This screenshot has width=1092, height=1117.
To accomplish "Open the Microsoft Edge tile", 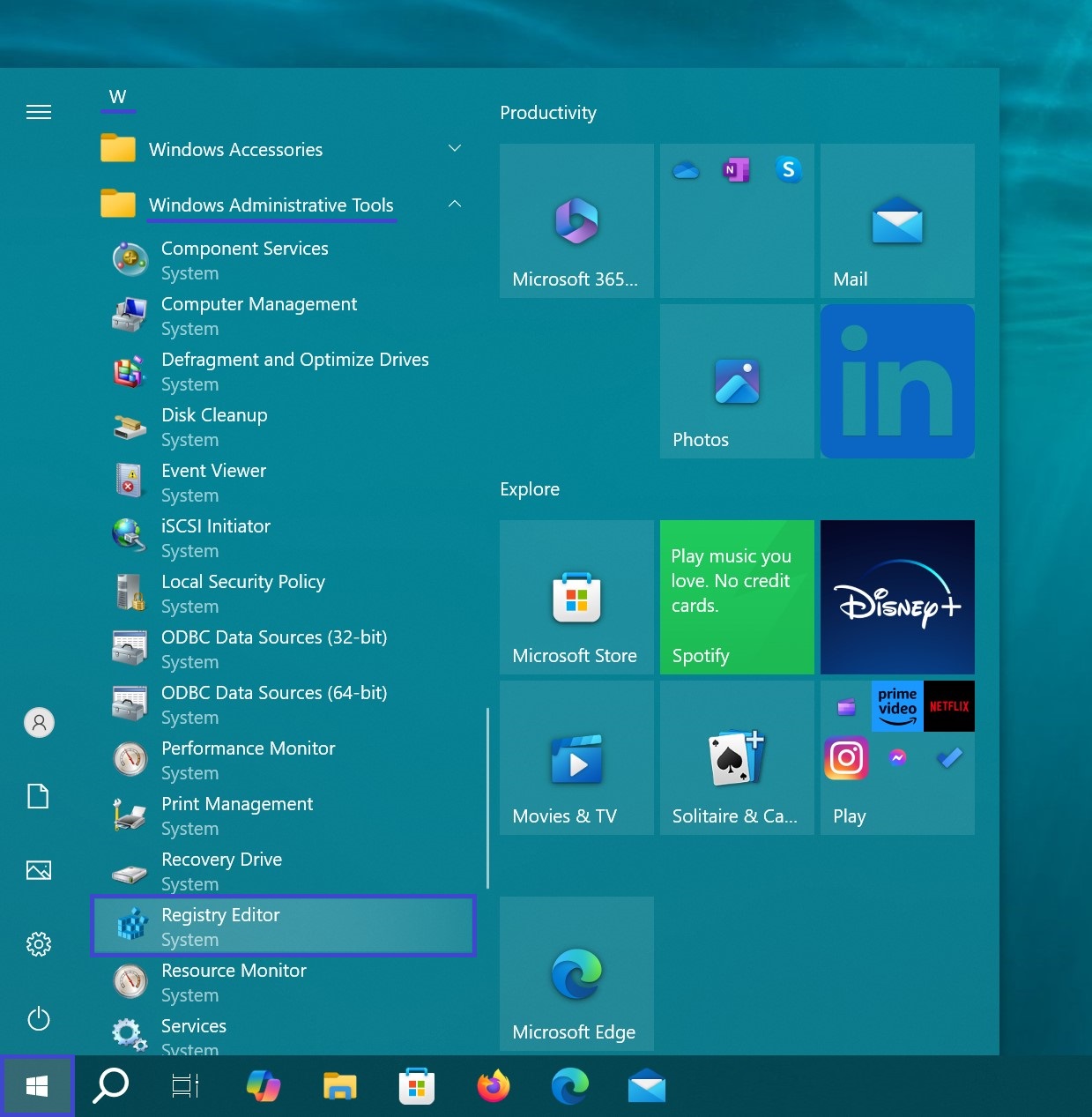I will point(576,973).
